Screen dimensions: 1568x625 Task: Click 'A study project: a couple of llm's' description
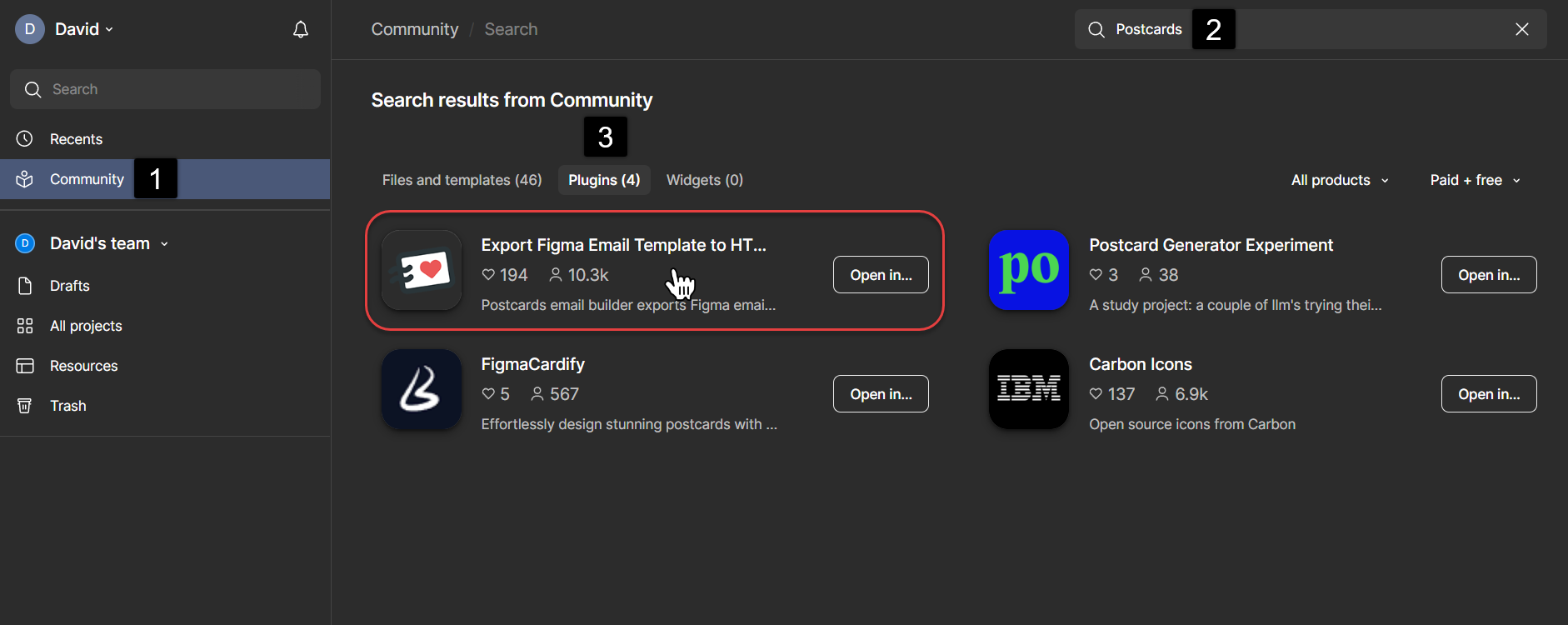click(x=1235, y=305)
